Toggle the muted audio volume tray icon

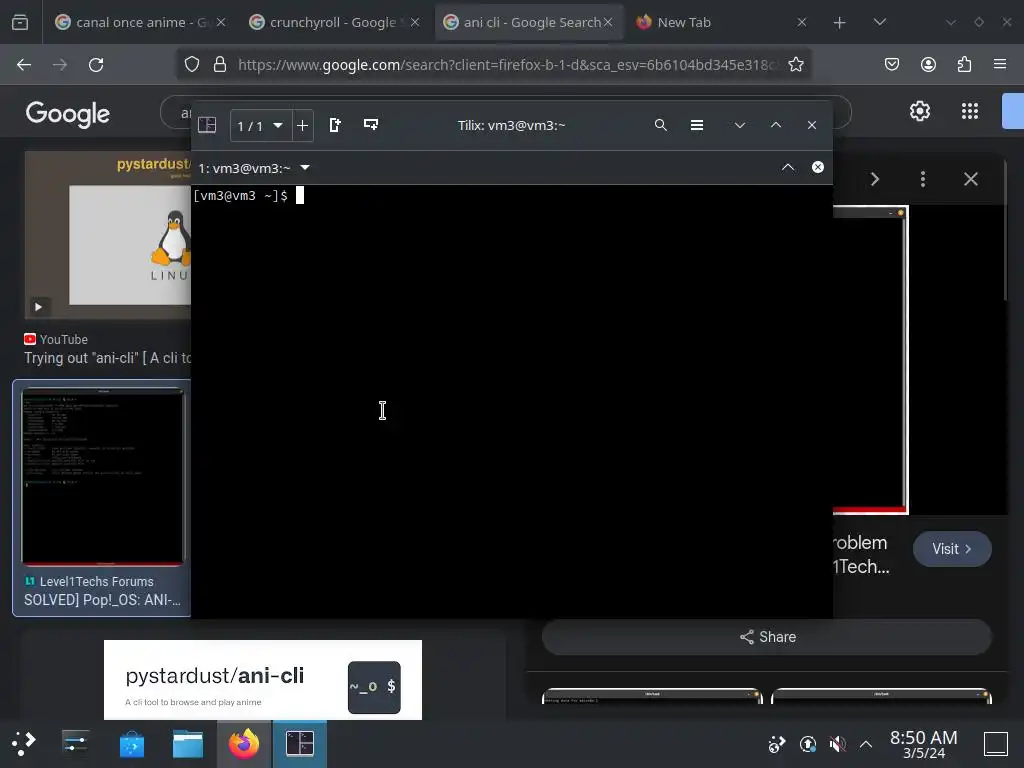pyautogui.click(x=837, y=744)
